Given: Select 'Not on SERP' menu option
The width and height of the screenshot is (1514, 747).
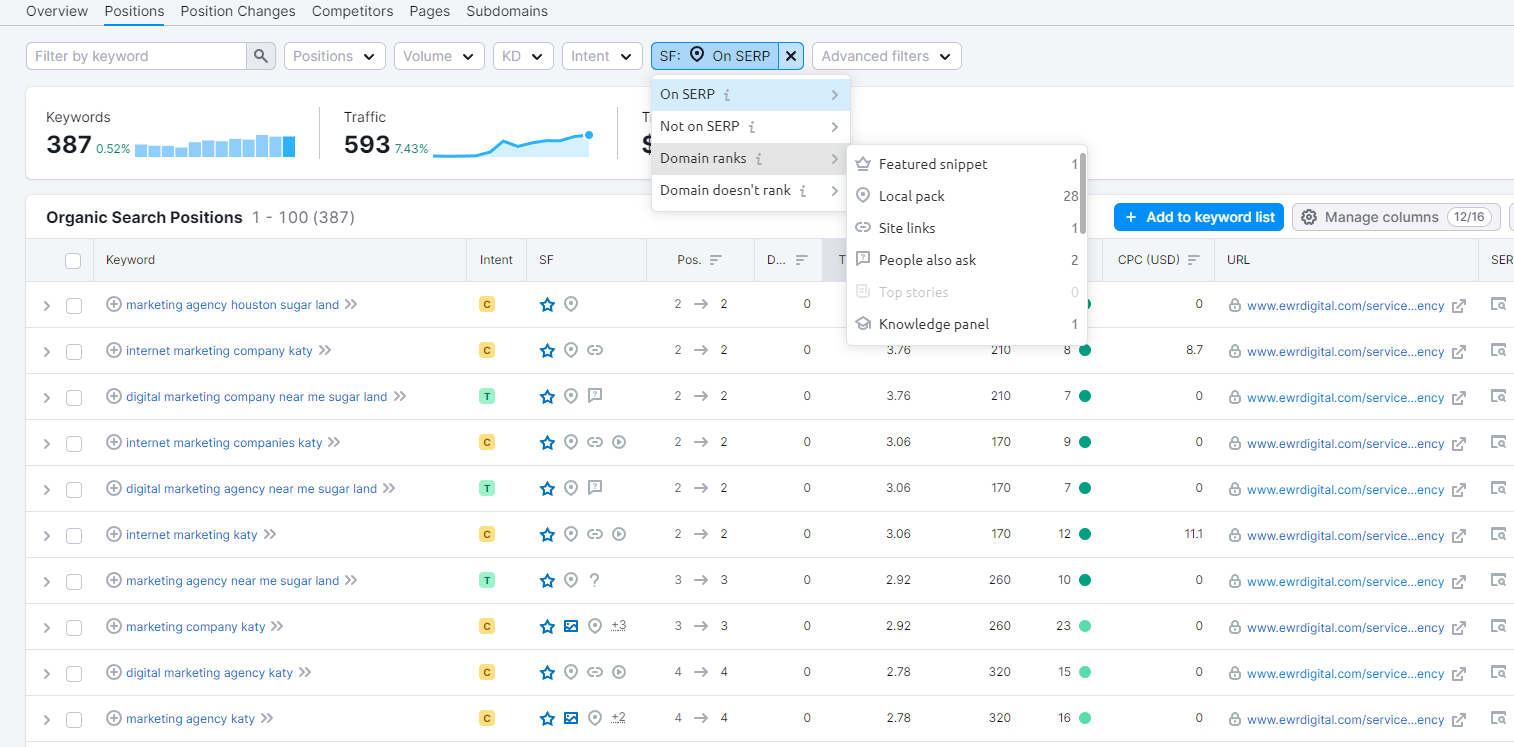Looking at the screenshot, I should pos(700,126).
